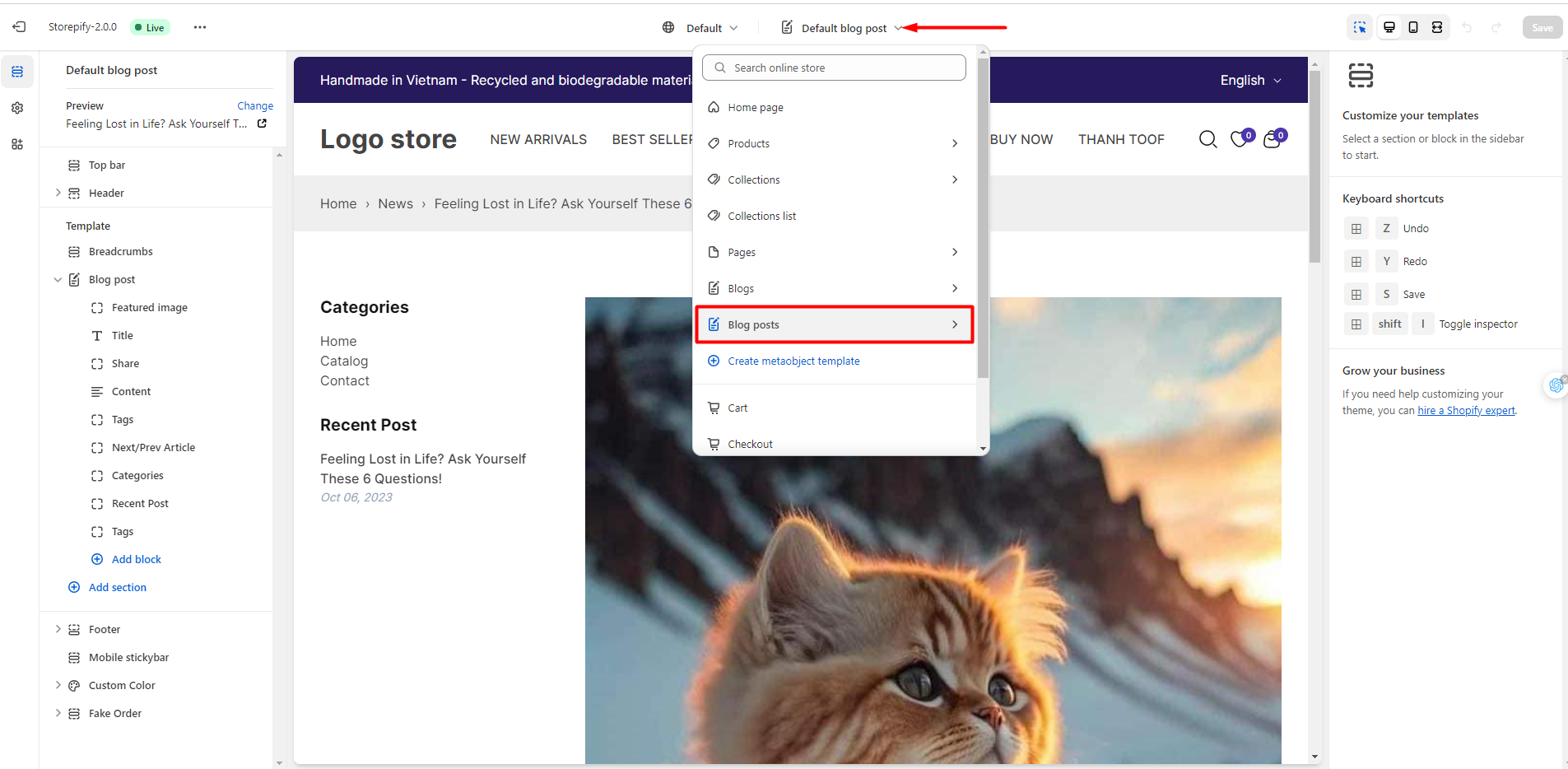Select Cart template in menu

(835, 408)
